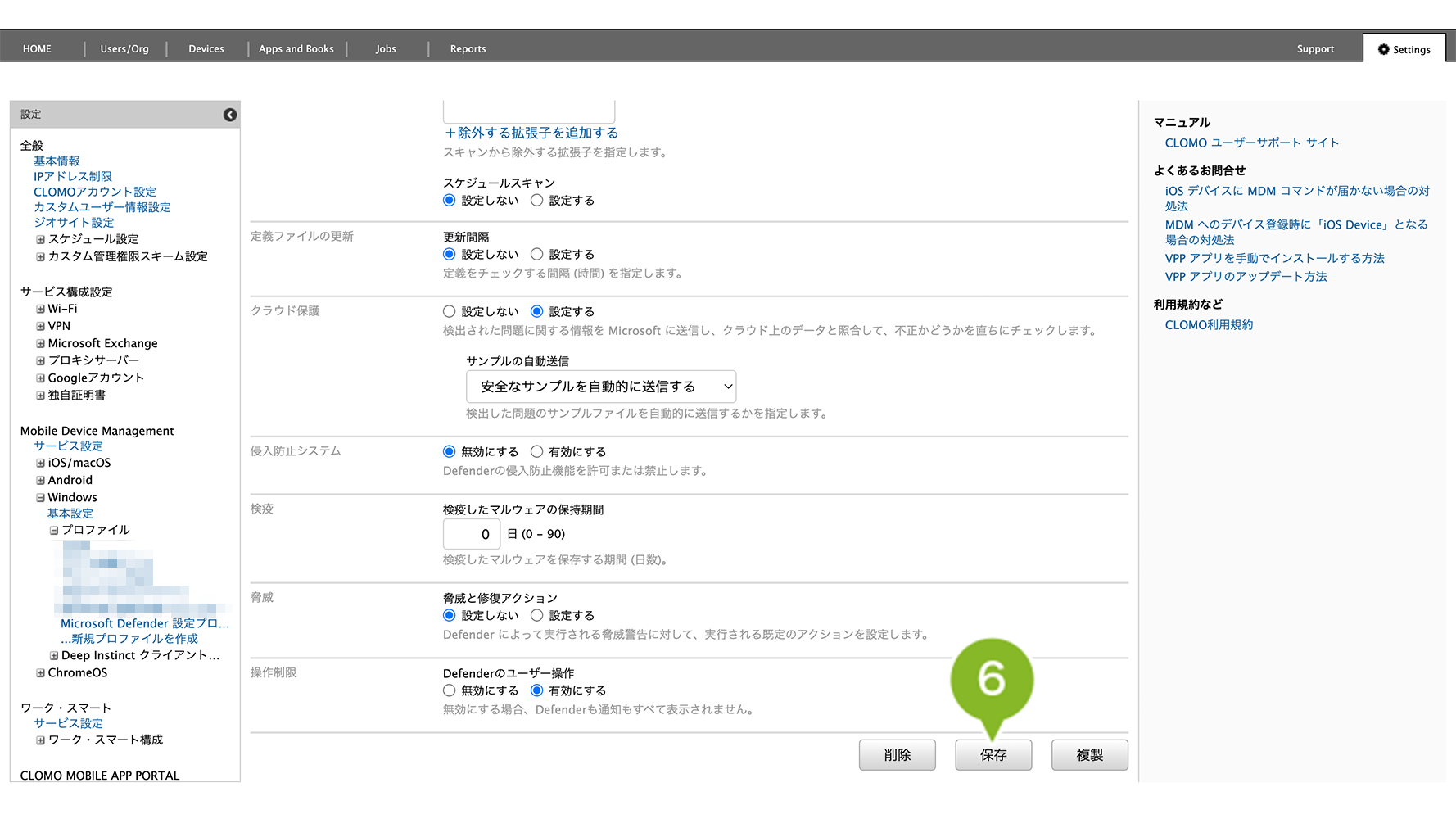Expand the Android tree node
Image resolution: width=1456 pixels, height=819 pixels.
(40, 480)
